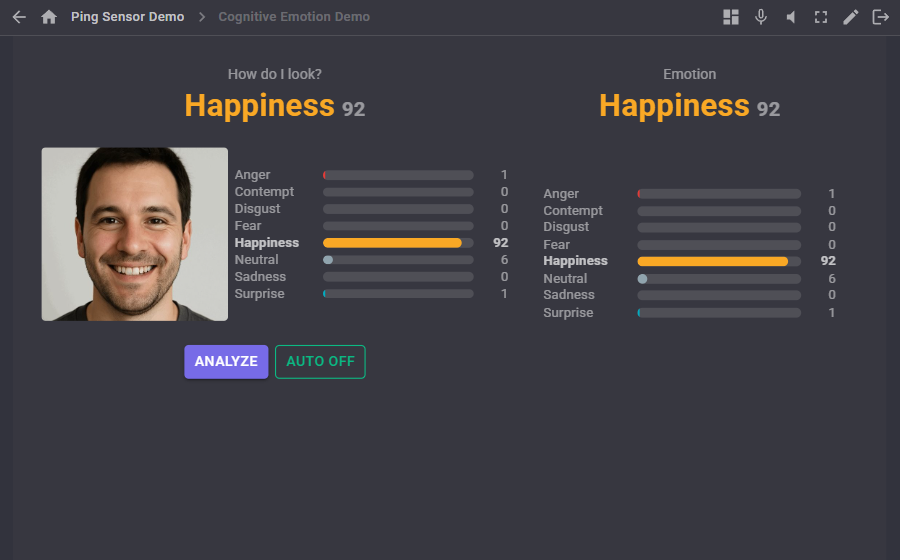Enter fullscreen mode icon
The height and width of the screenshot is (560, 900).
tap(821, 17)
